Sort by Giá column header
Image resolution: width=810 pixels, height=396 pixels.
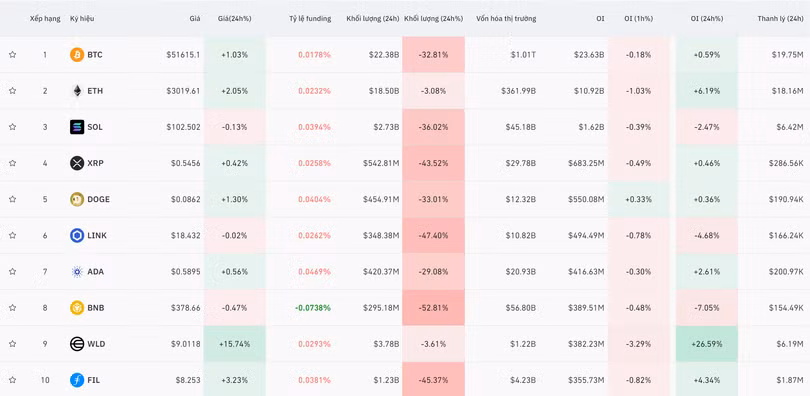(195, 19)
